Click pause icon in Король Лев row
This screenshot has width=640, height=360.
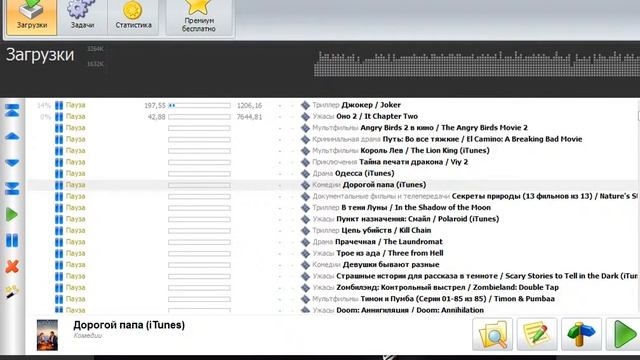(59, 151)
